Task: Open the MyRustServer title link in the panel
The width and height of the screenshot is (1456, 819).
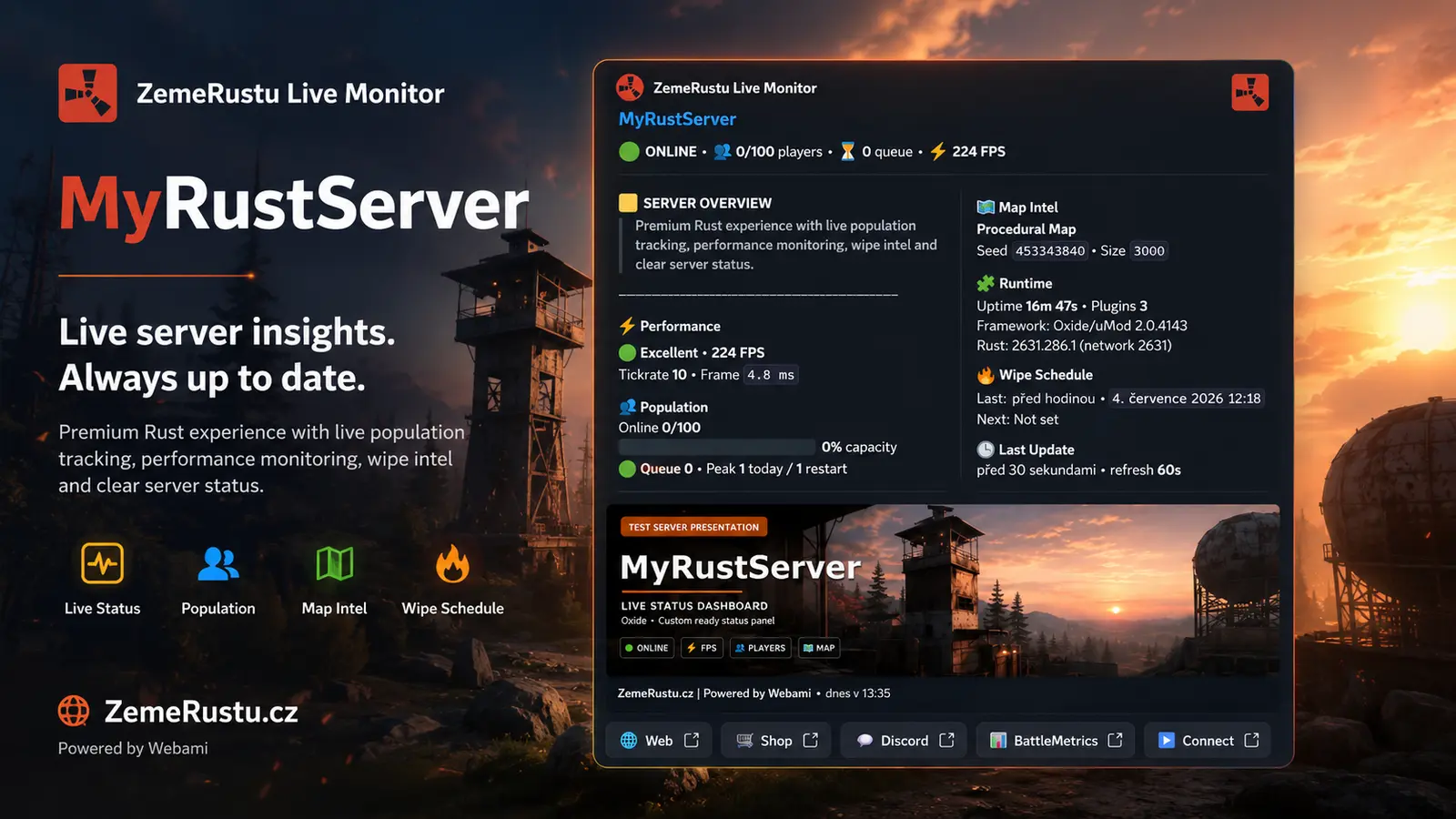Action: point(677,119)
